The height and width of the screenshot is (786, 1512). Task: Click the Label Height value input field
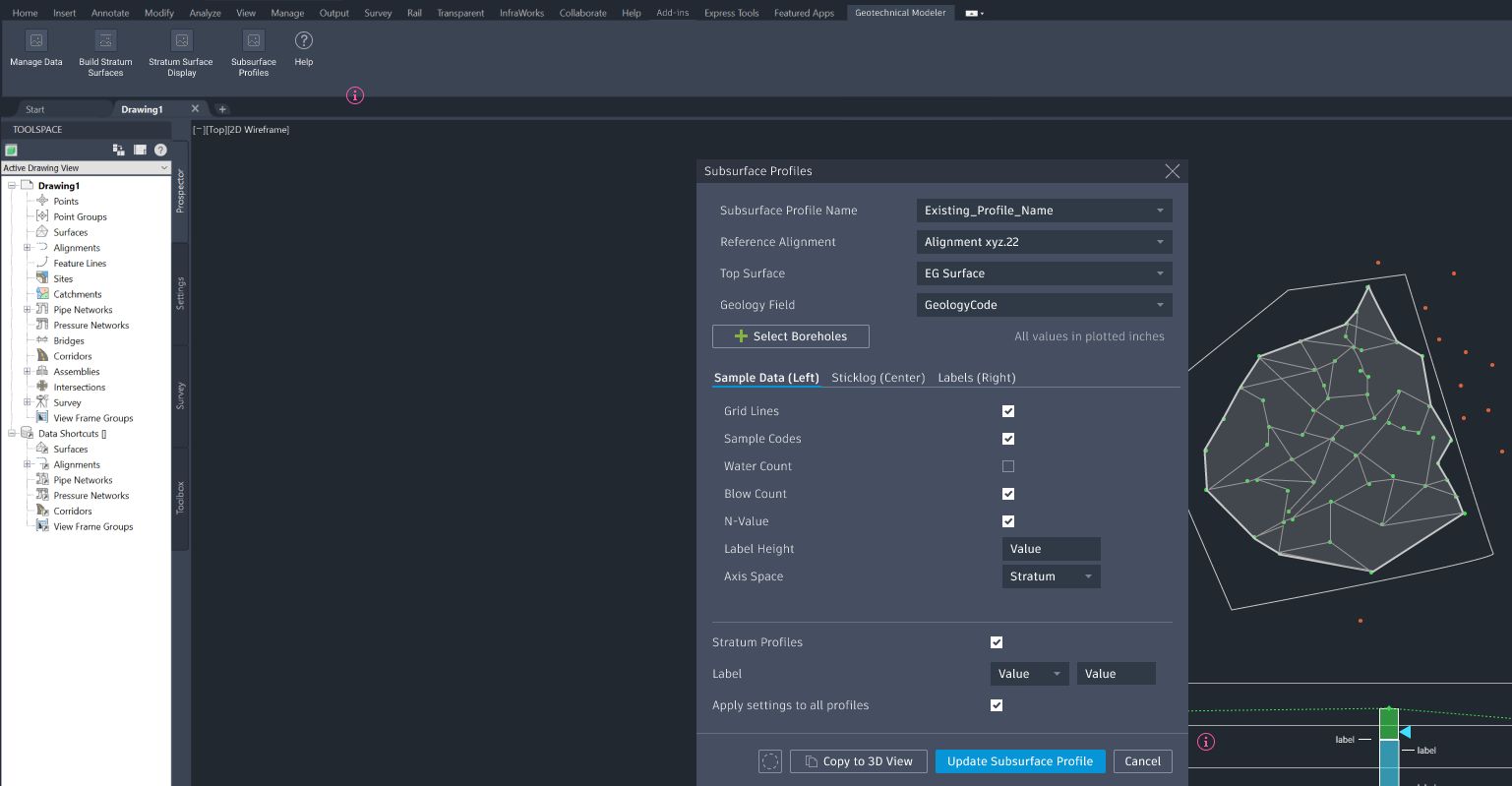tap(1051, 548)
